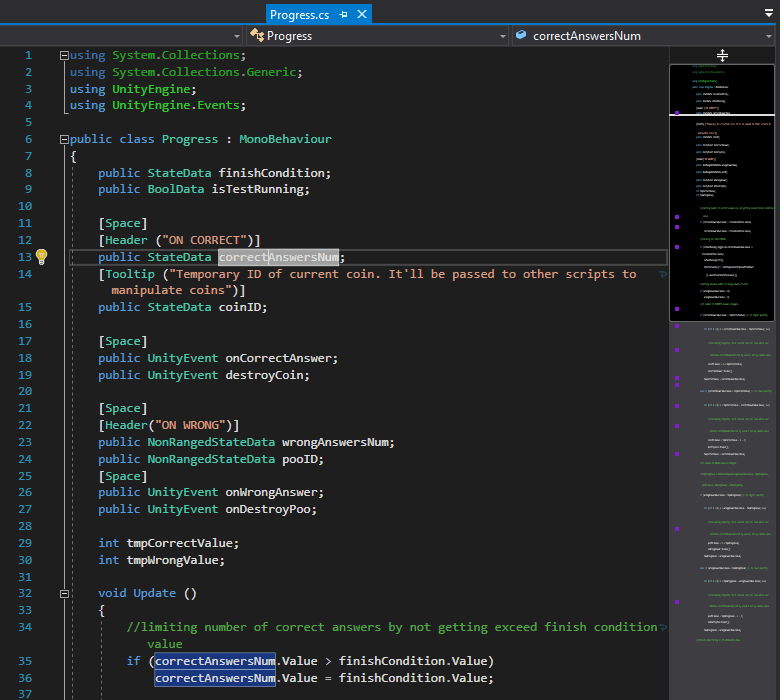Click line number 13 in the margin

[x=25, y=257]
